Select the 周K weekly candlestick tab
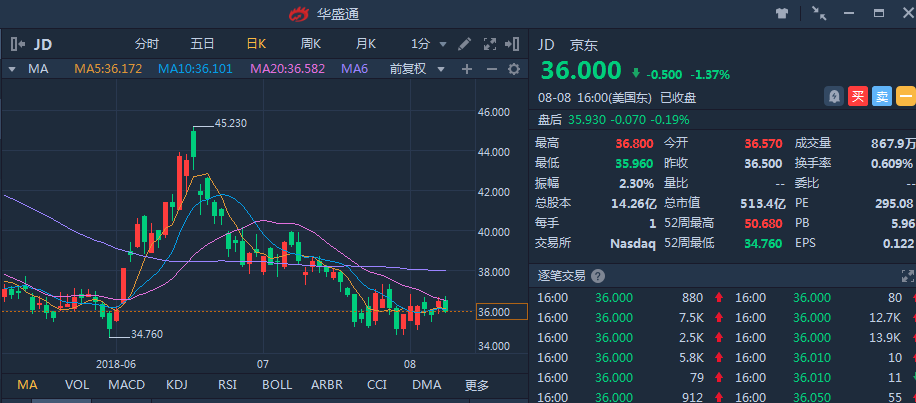Screen dimensions: 916x403 coord(311,44)
